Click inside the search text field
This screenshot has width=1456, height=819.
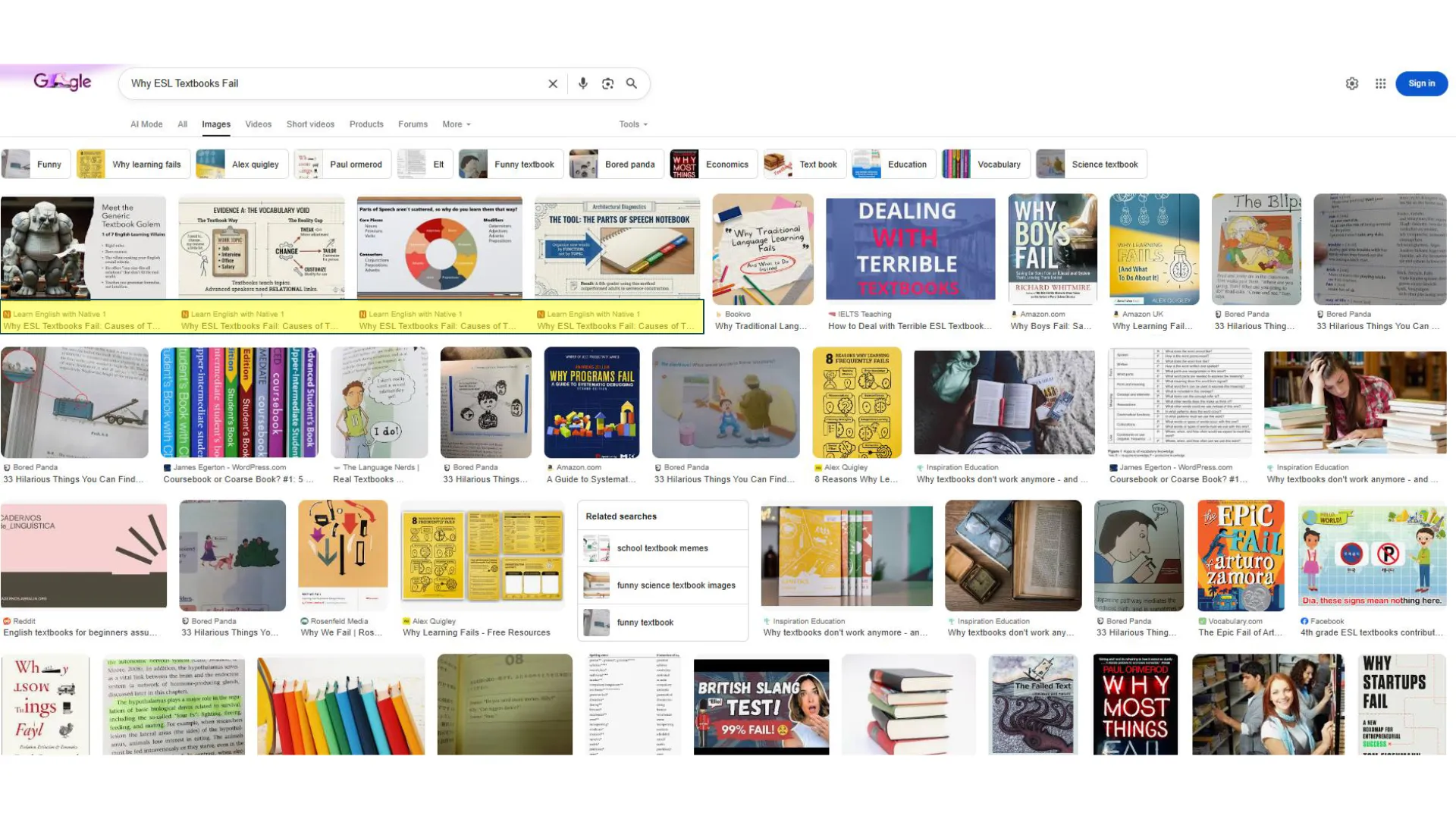pyautogui.click(x=334, y=83)
